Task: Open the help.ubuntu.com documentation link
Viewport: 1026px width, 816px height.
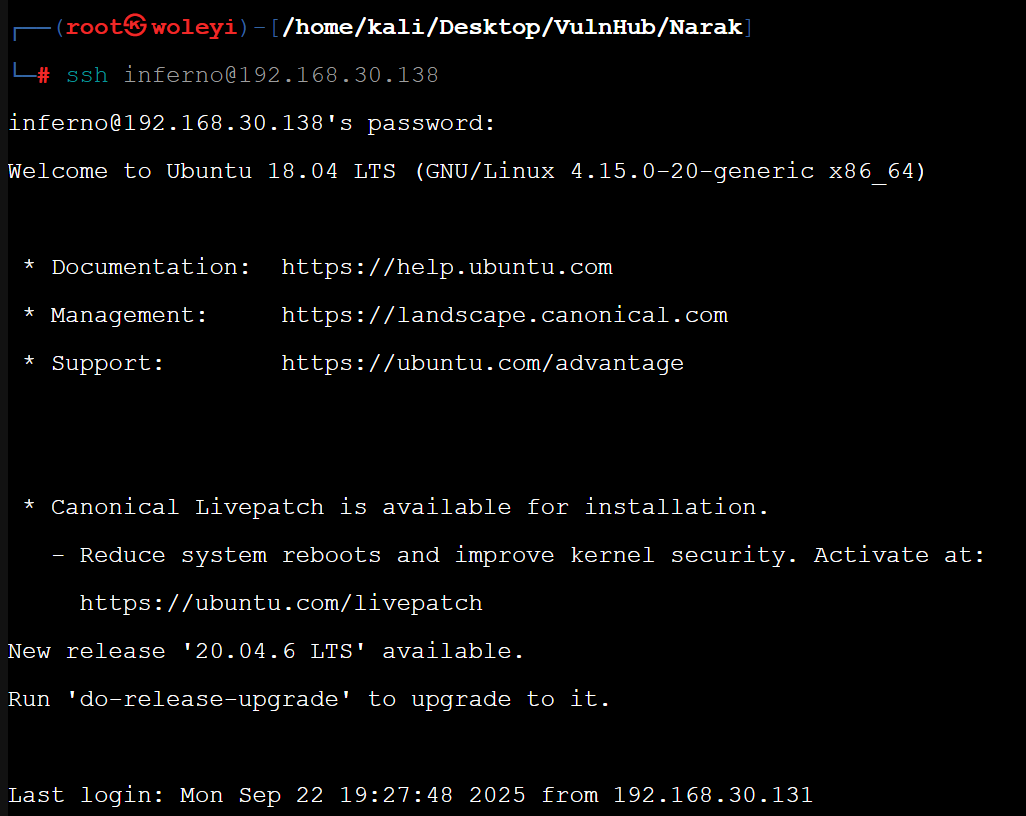Action: point(446,267)
